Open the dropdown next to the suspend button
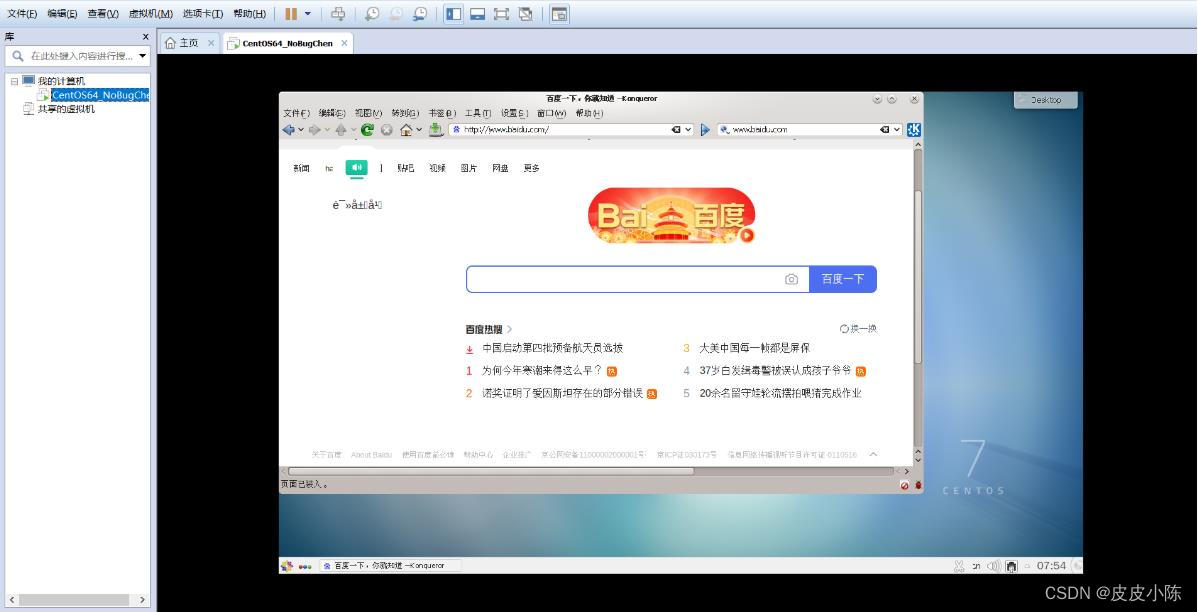This screenshot has width=1198, height=612. pyautogui.click(x=308, y=13)
